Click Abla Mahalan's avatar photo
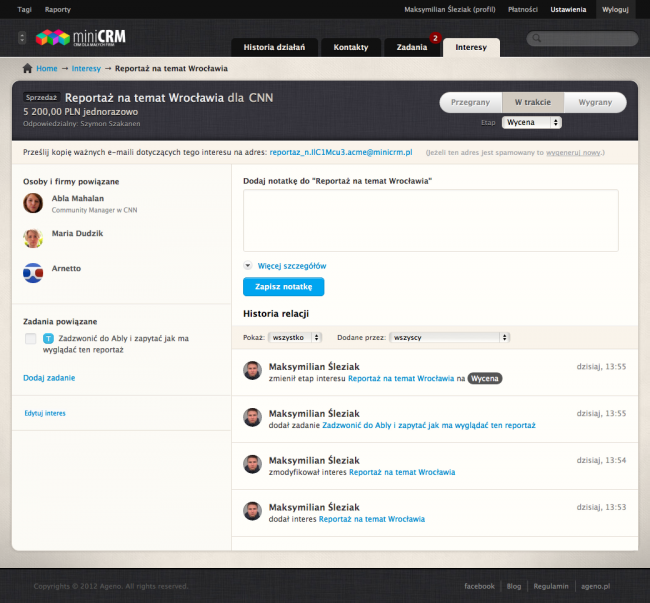650x603 pixels. 33,203
